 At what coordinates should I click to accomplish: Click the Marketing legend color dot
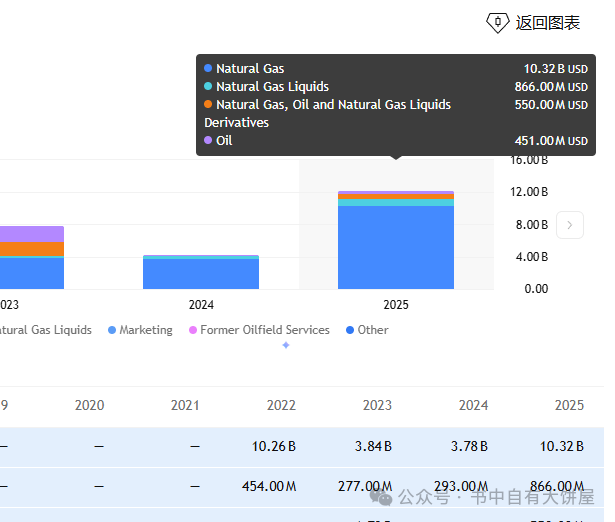pyautogui.click(x=112, y=330)
